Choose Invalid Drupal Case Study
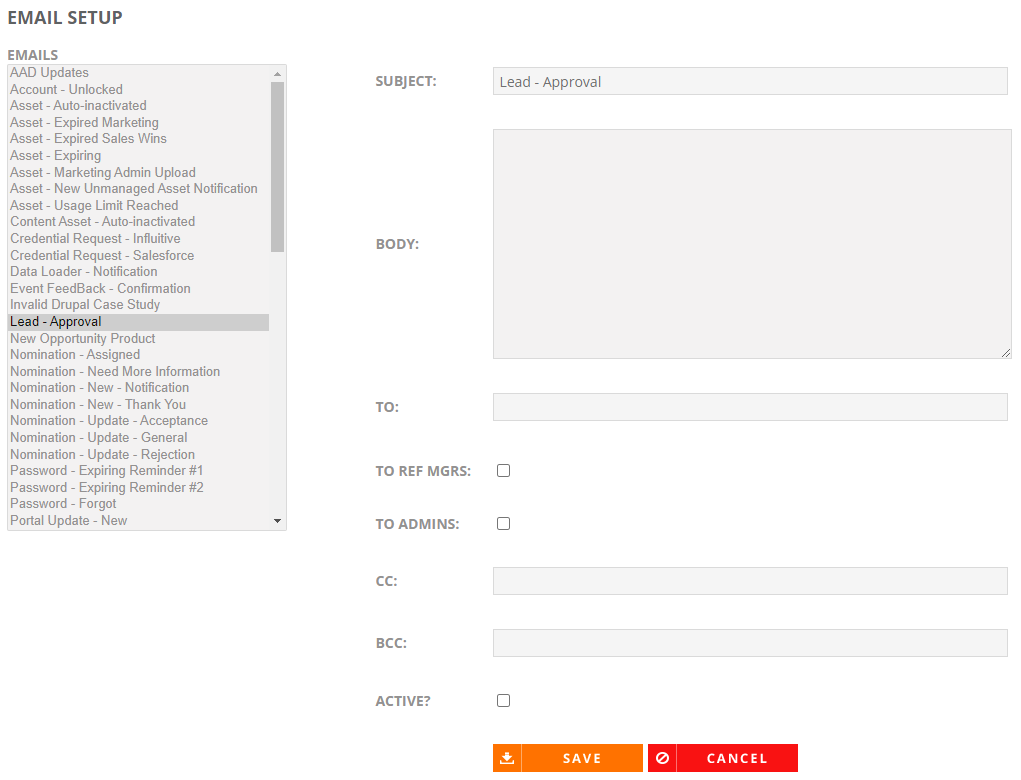The height and width of the screenshot is (780, 1021). tap(139, 305)
